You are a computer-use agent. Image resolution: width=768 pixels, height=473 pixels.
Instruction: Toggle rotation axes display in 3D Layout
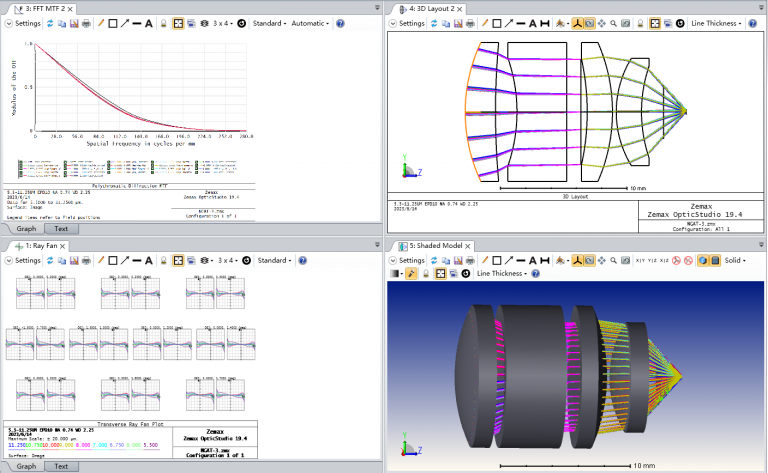578,23
